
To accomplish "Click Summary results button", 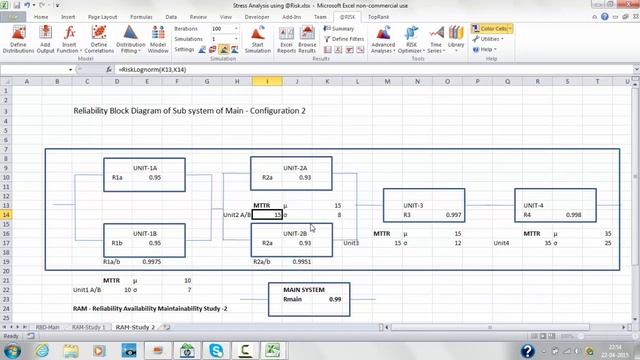I will coord(339,29).
